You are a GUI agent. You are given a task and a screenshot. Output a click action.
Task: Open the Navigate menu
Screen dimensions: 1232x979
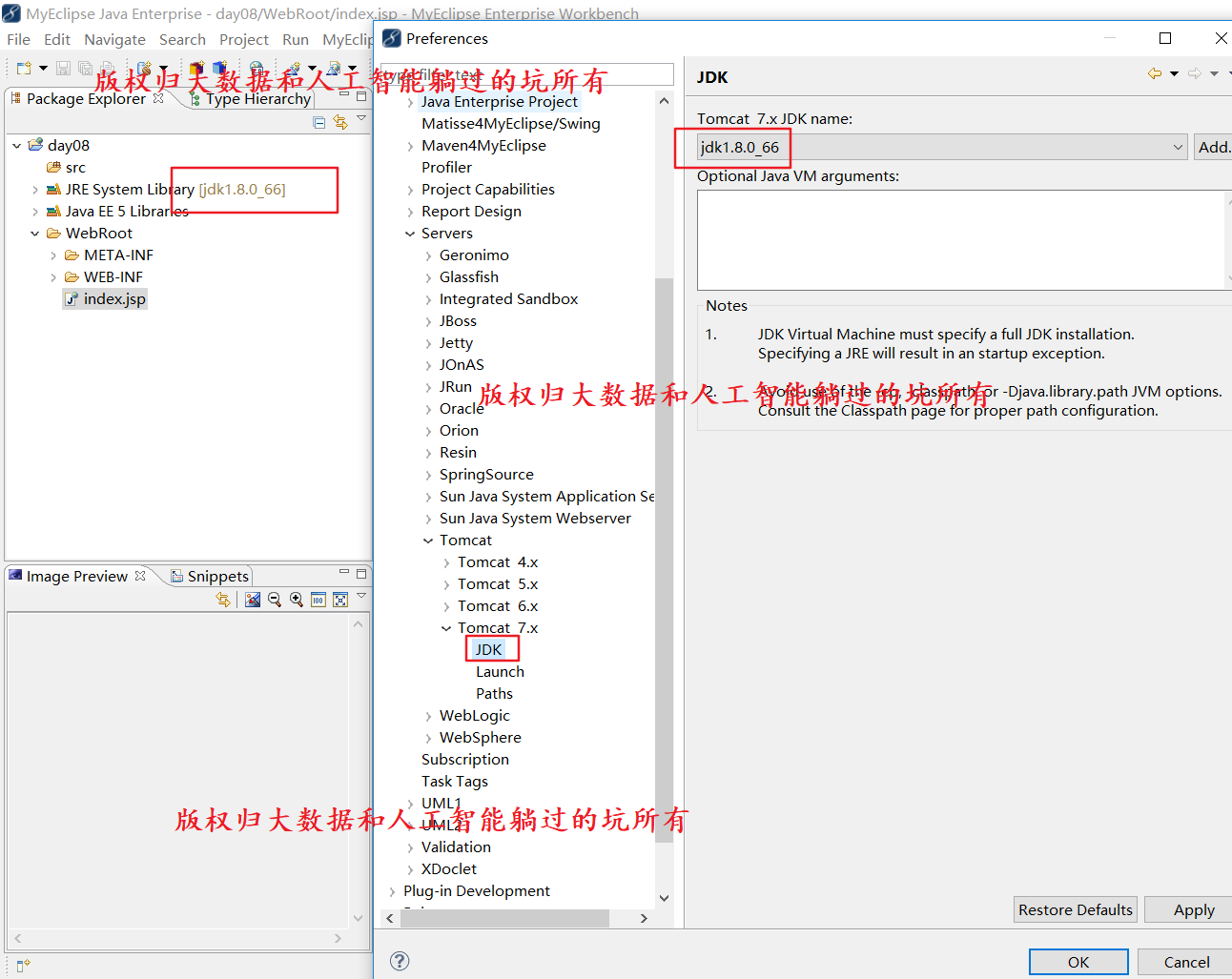[114, 40]
